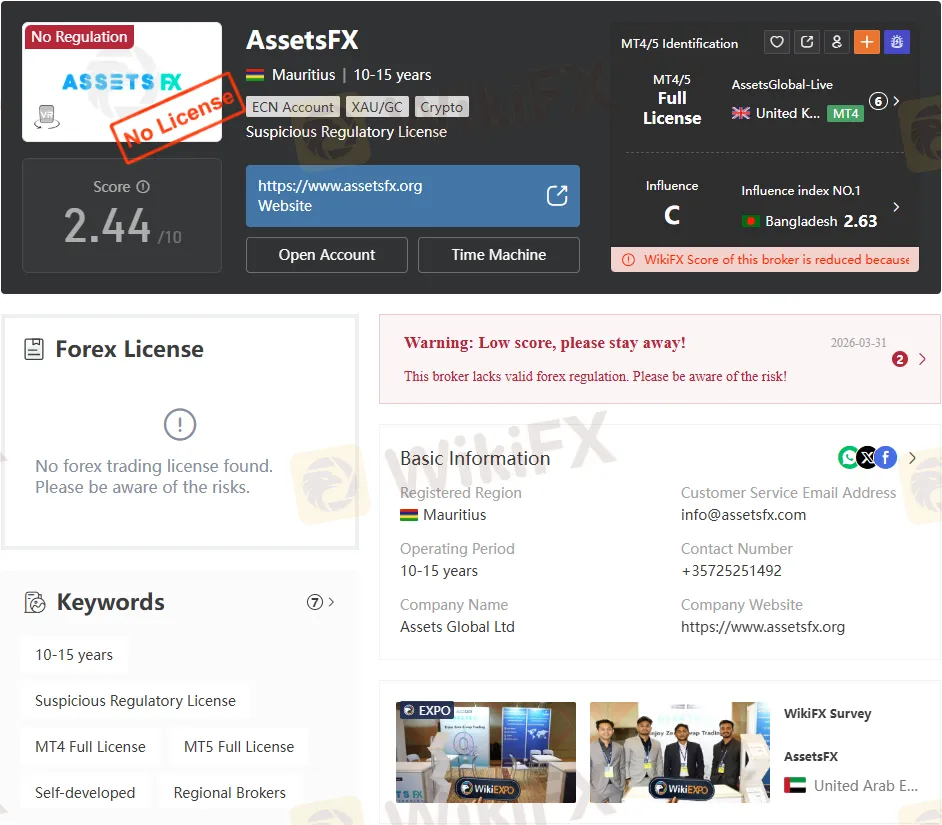Image resolution: width=942 pixels, height=825 pixels.
Task: Click the 2.44 score value
Action: coord(107,226)
